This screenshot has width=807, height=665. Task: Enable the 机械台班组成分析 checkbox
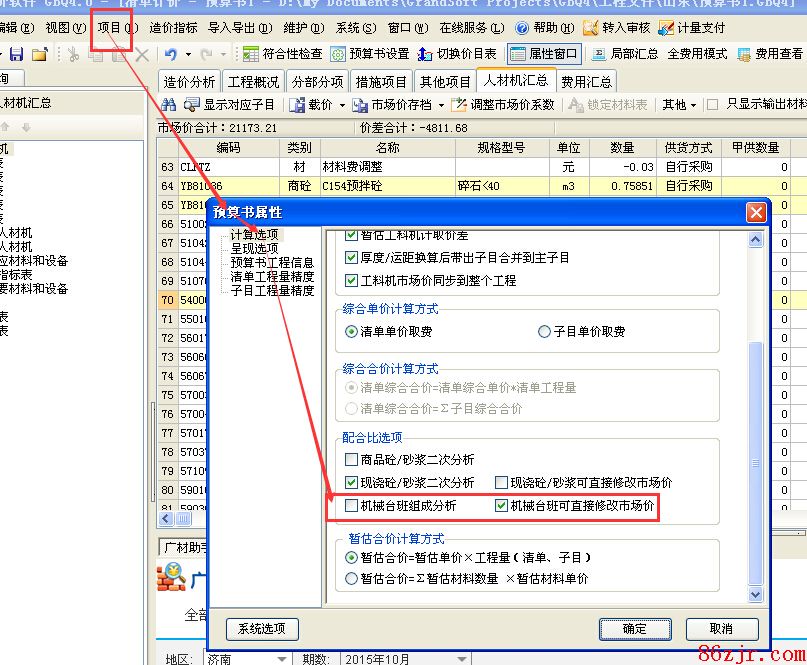click(x=351, y=507)
